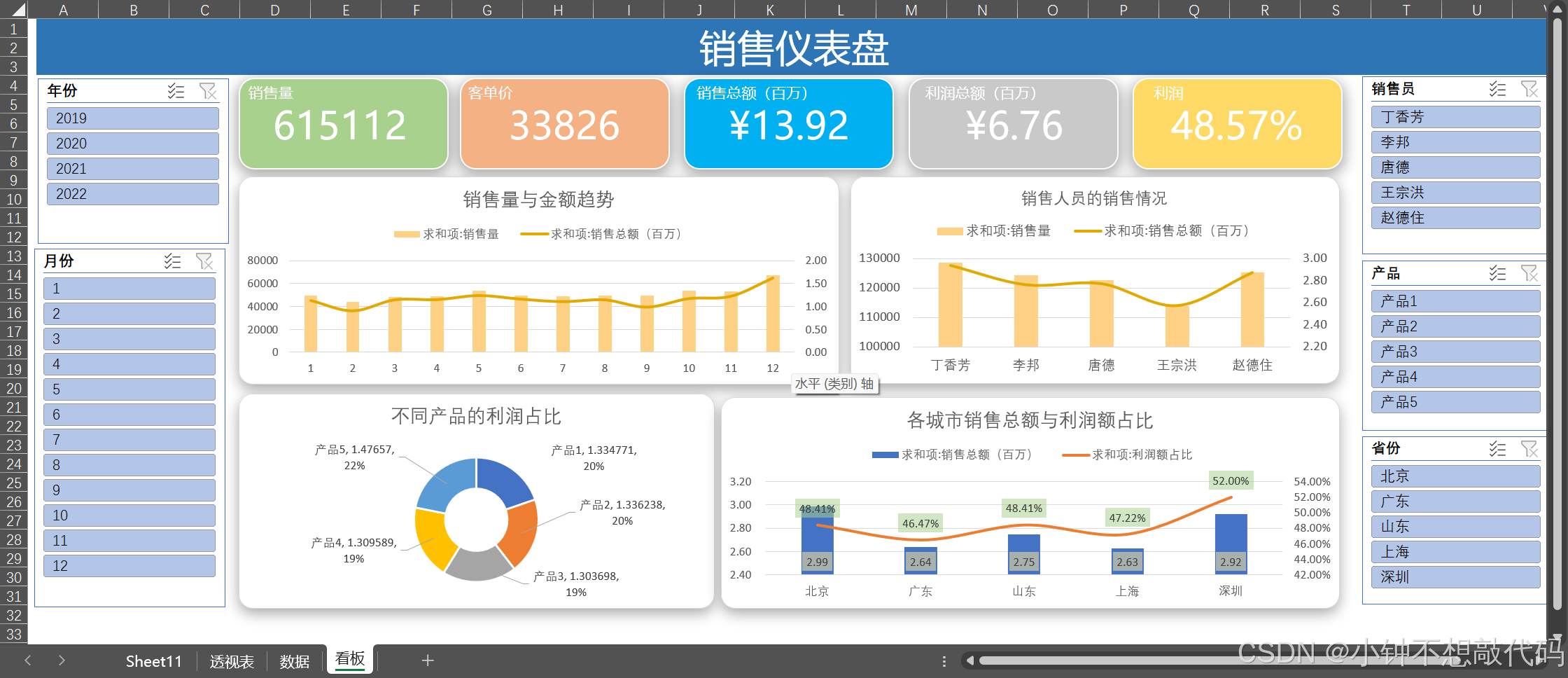Filter by salesperson 唐德
Viewport: 1568px width, 678px height.
click(x=1456, y=167)
